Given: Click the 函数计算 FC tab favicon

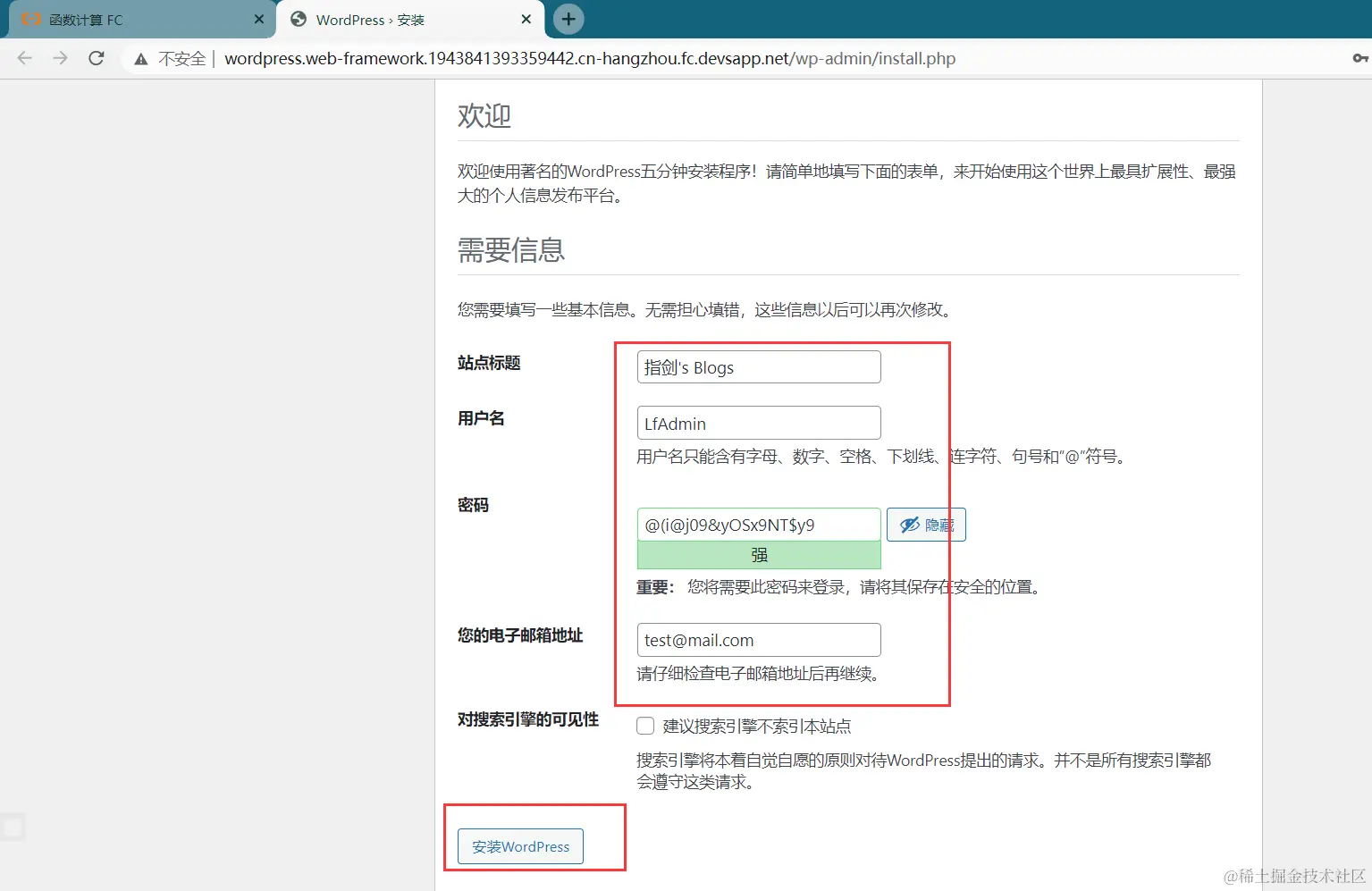Looking at the screenshot, I should coord(31,19).
